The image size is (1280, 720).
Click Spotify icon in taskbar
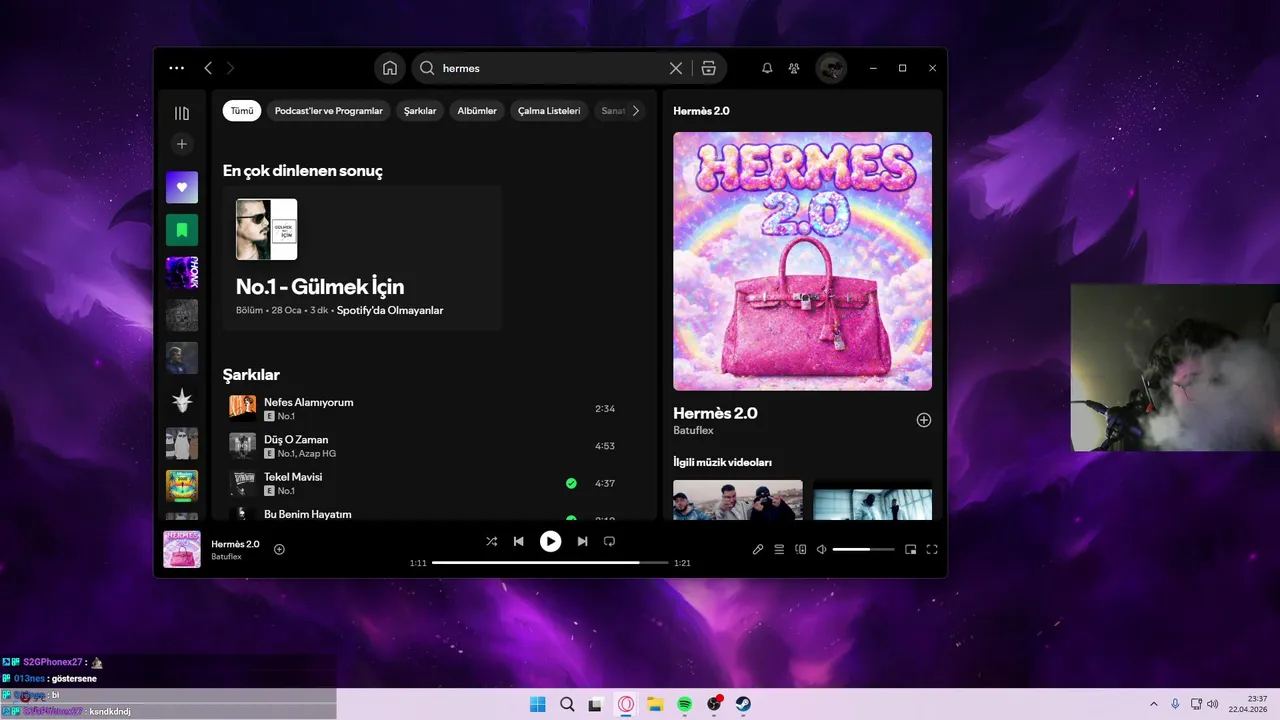(x=685, y=704)
